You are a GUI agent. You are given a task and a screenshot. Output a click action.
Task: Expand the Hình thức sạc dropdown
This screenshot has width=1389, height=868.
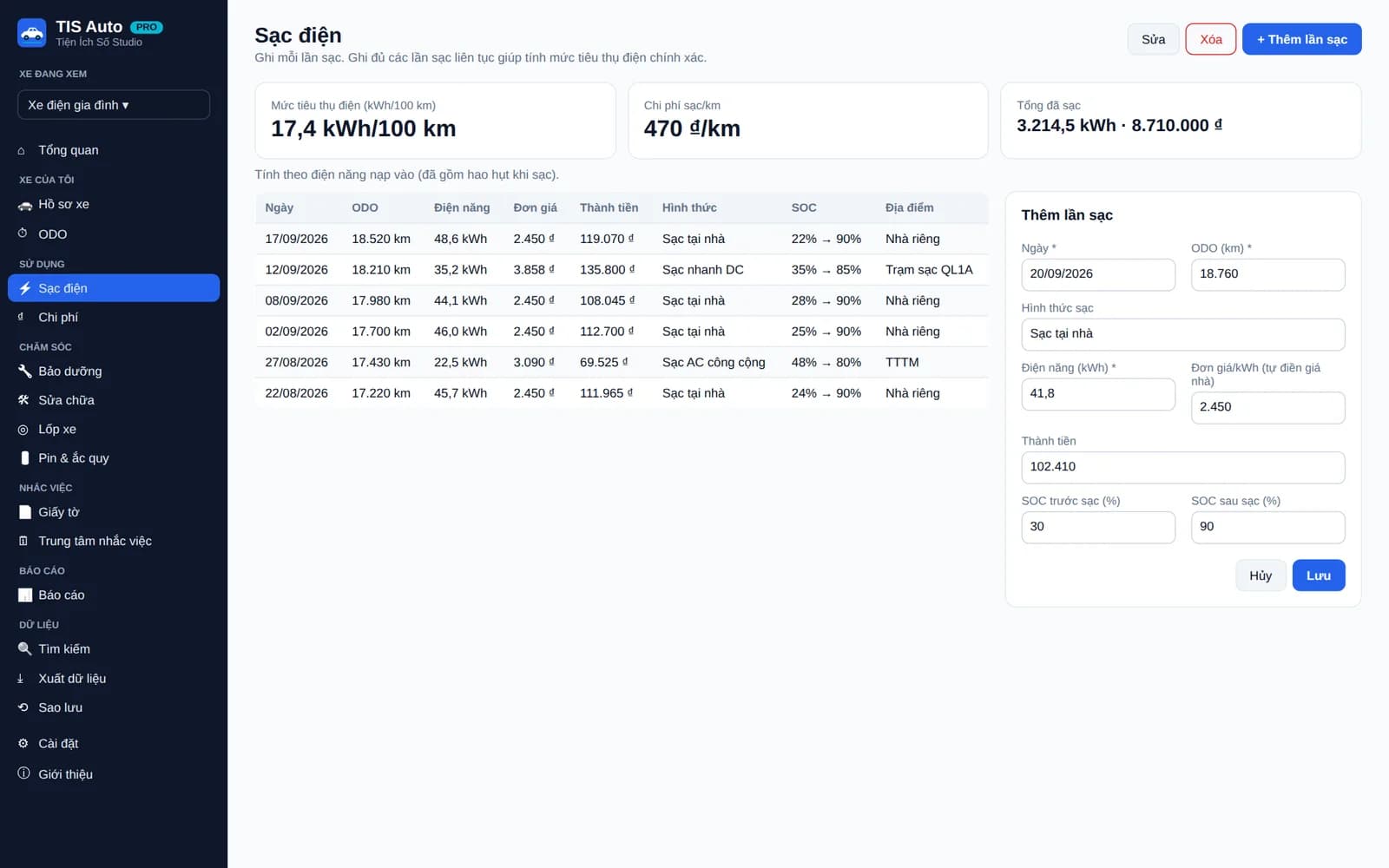pos(1182,334)
